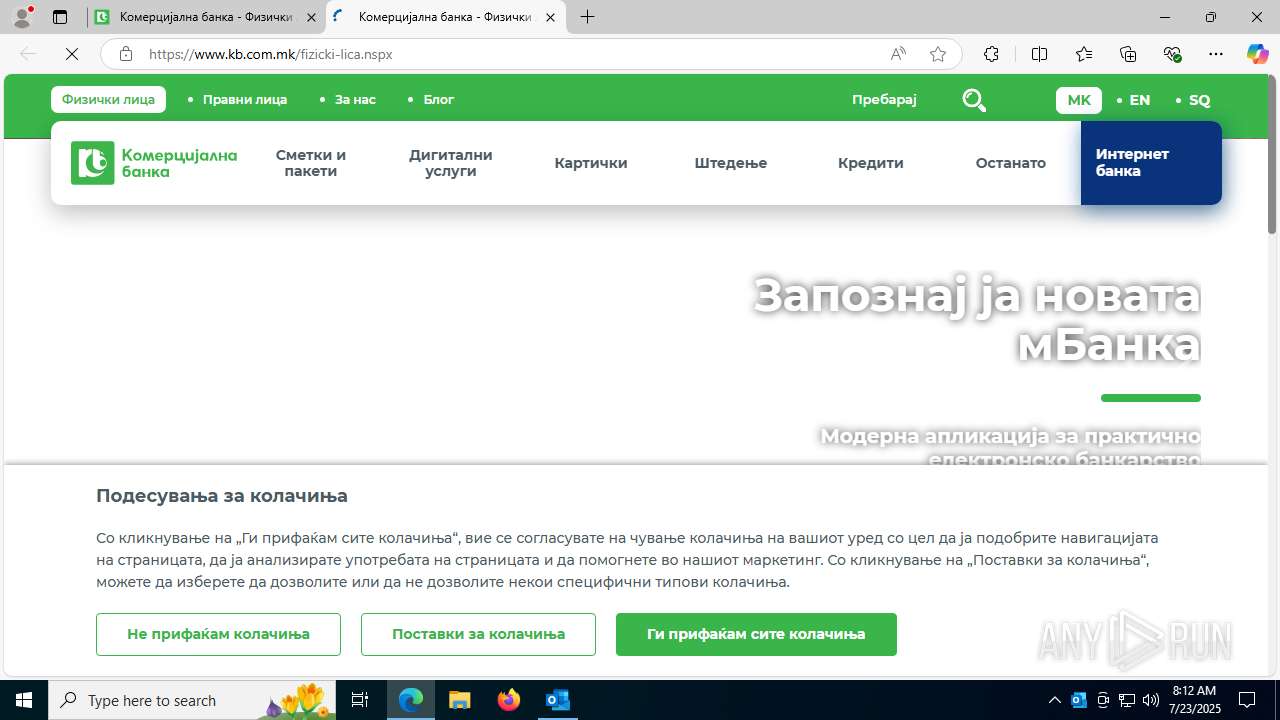The image size is (1280, 720).
Task: Open Task View on the taskbar
Action: (x=360, y=700)
